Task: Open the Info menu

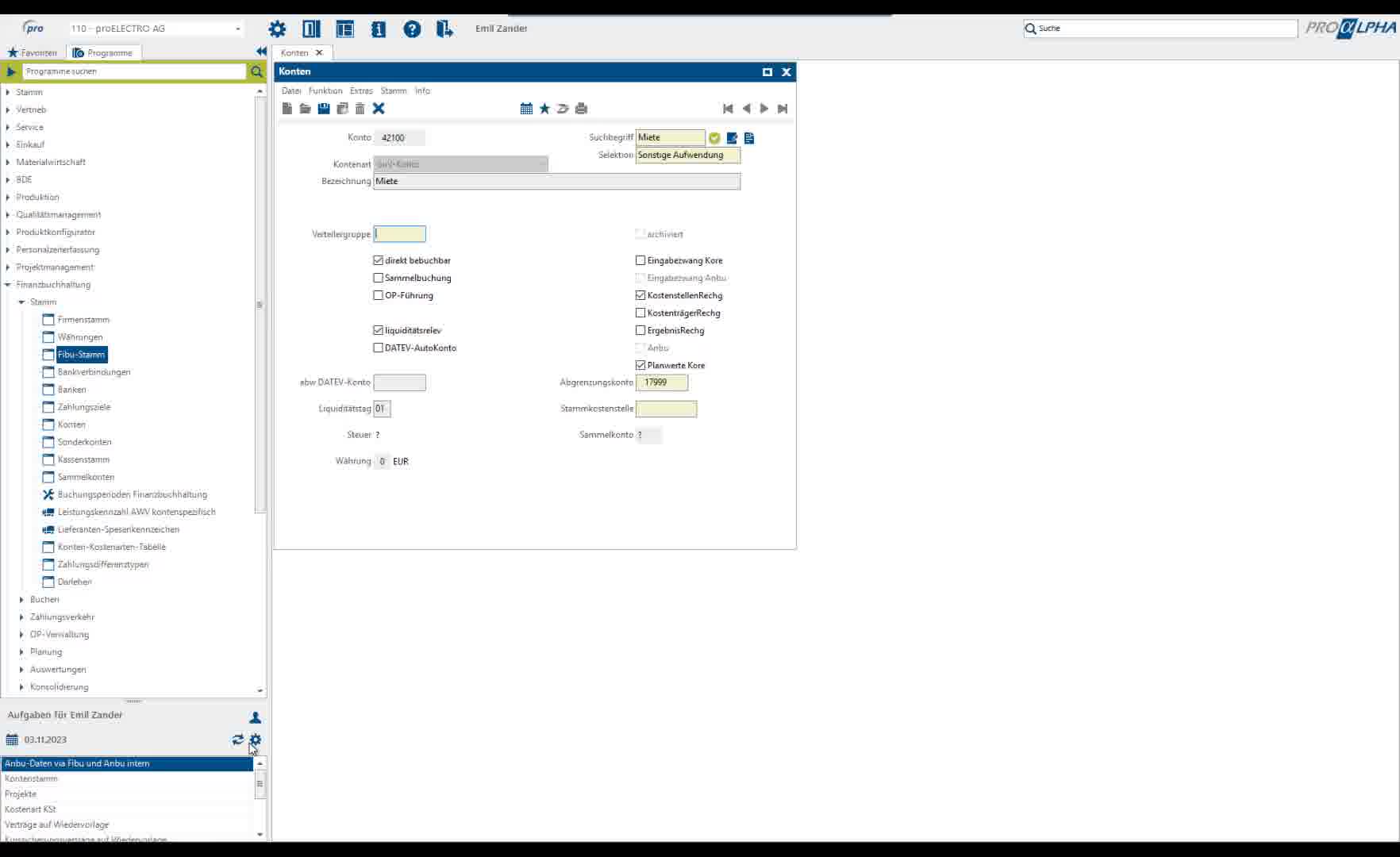Action: point(422,90)
